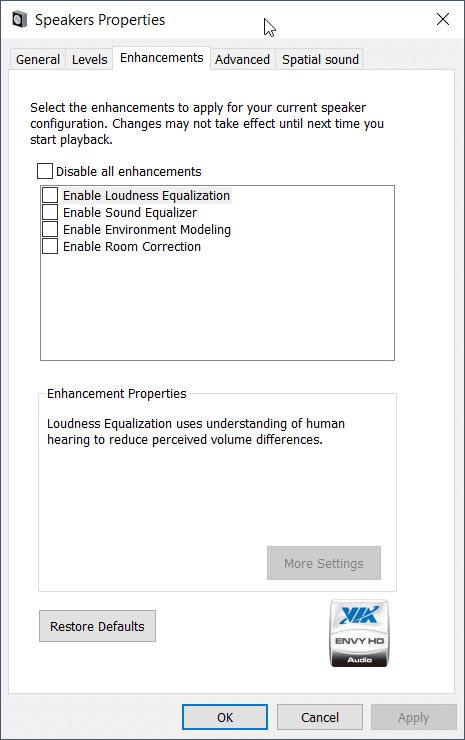Enable Loudness Equalization checkbox

[x=50, y=195]
